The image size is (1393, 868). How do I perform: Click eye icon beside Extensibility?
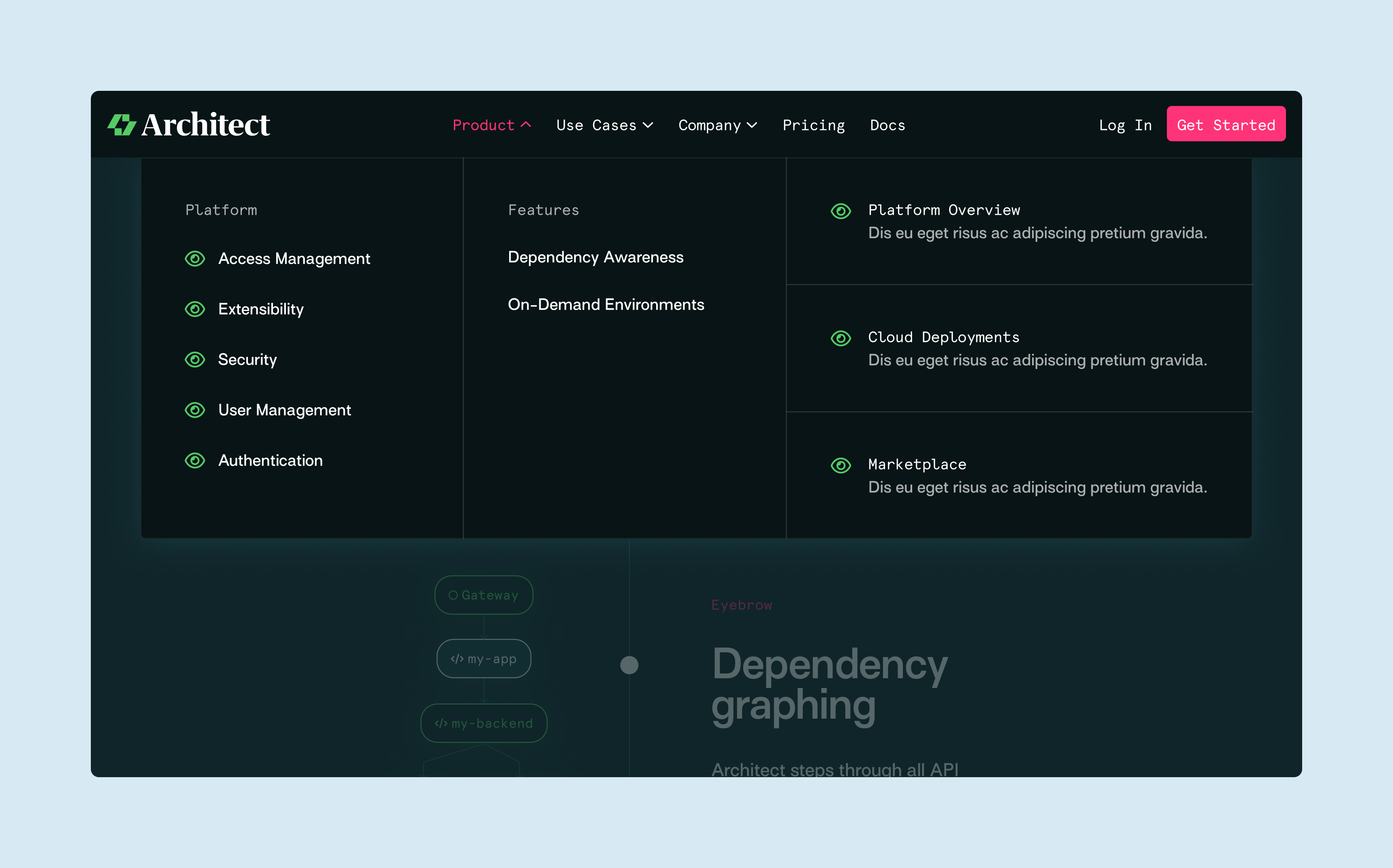(x=195, y=309)
